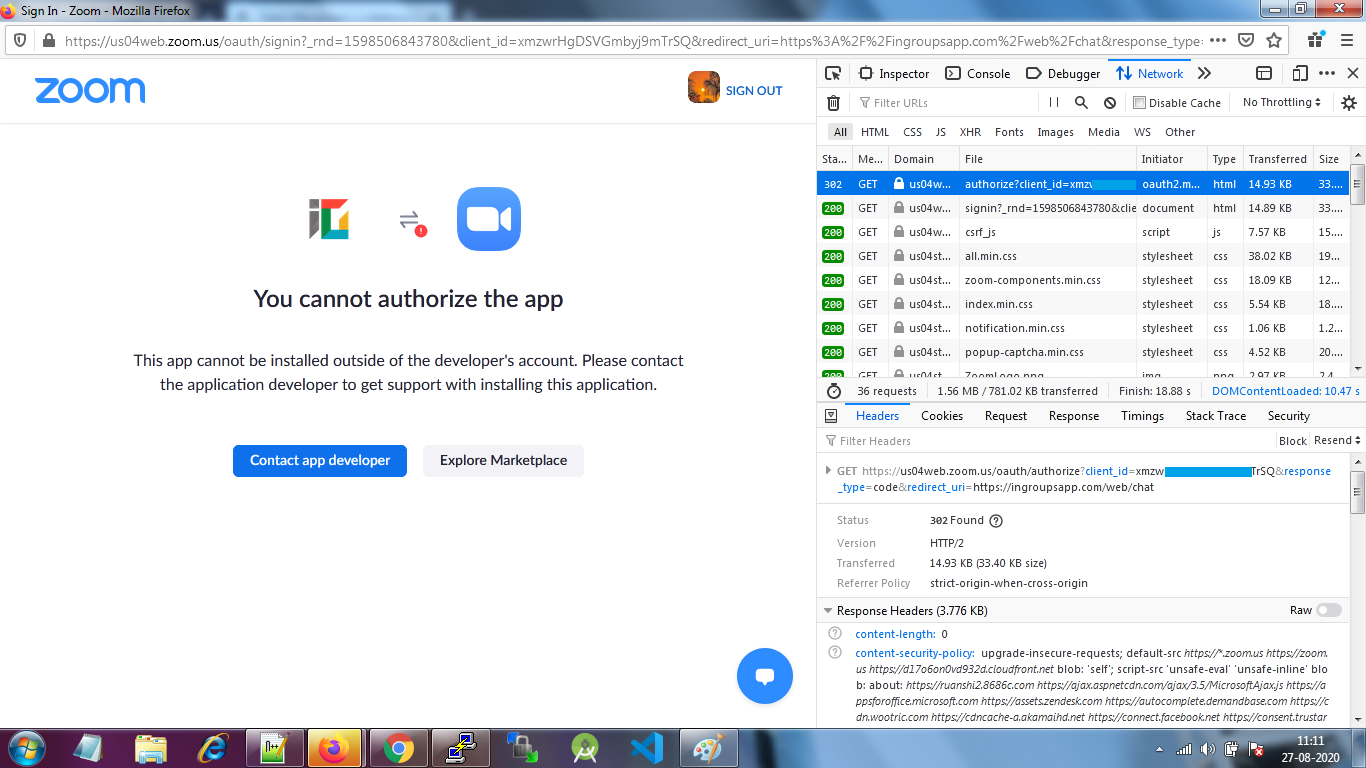Filter network requests by Images

point(1055,132)
